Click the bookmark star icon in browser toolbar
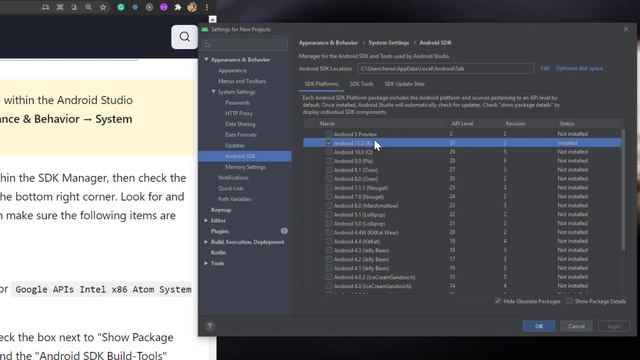 pyautogui.click(x=103, y=7)
